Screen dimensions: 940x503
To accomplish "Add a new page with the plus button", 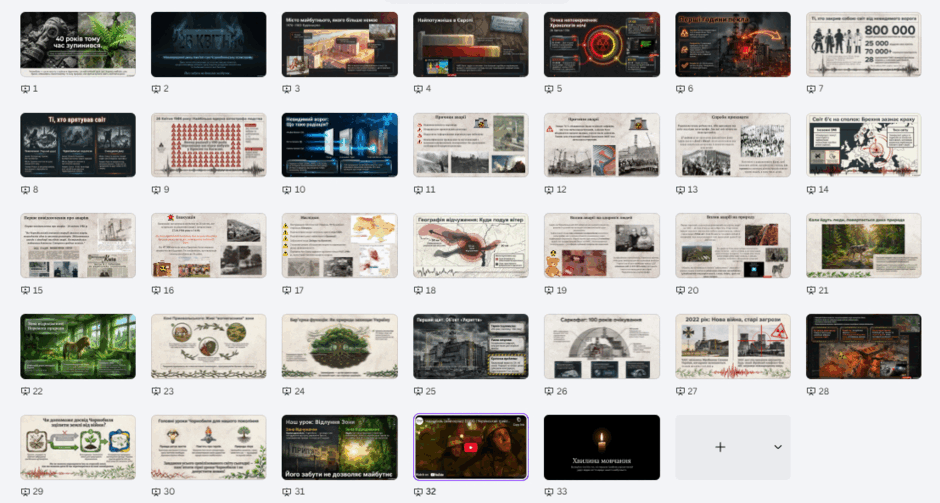I will 720,447.
